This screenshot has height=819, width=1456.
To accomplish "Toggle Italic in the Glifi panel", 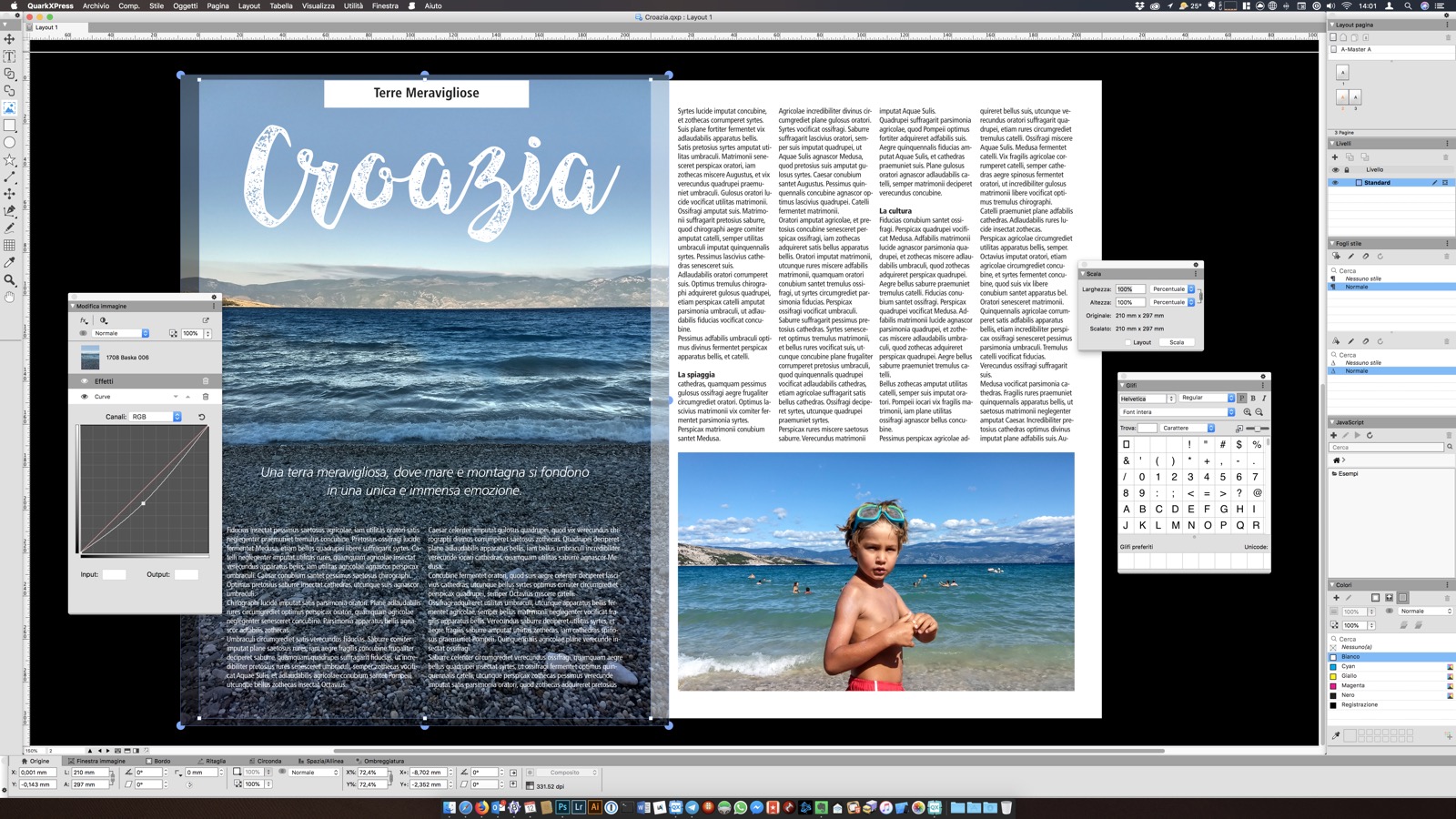I will point(1264,398).
